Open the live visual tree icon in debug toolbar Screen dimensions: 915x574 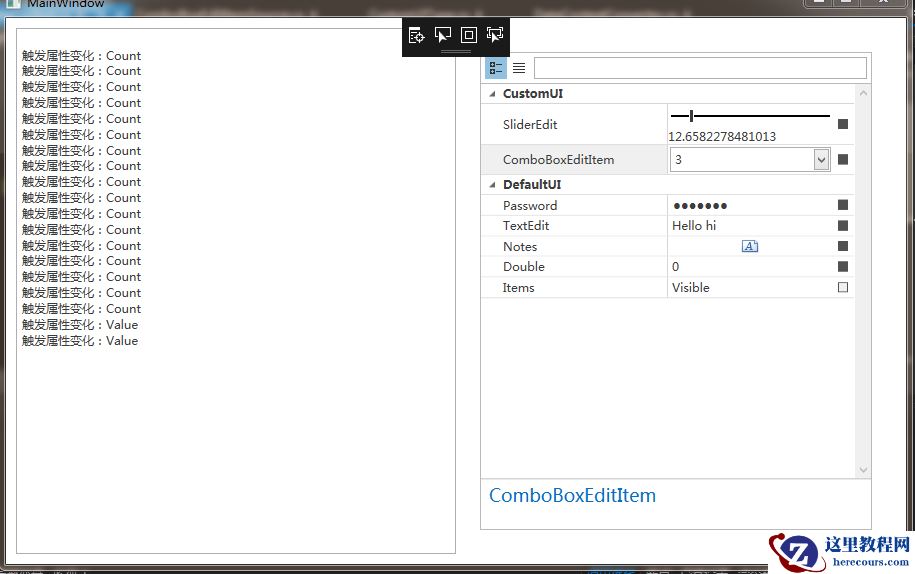pos(416,36)
